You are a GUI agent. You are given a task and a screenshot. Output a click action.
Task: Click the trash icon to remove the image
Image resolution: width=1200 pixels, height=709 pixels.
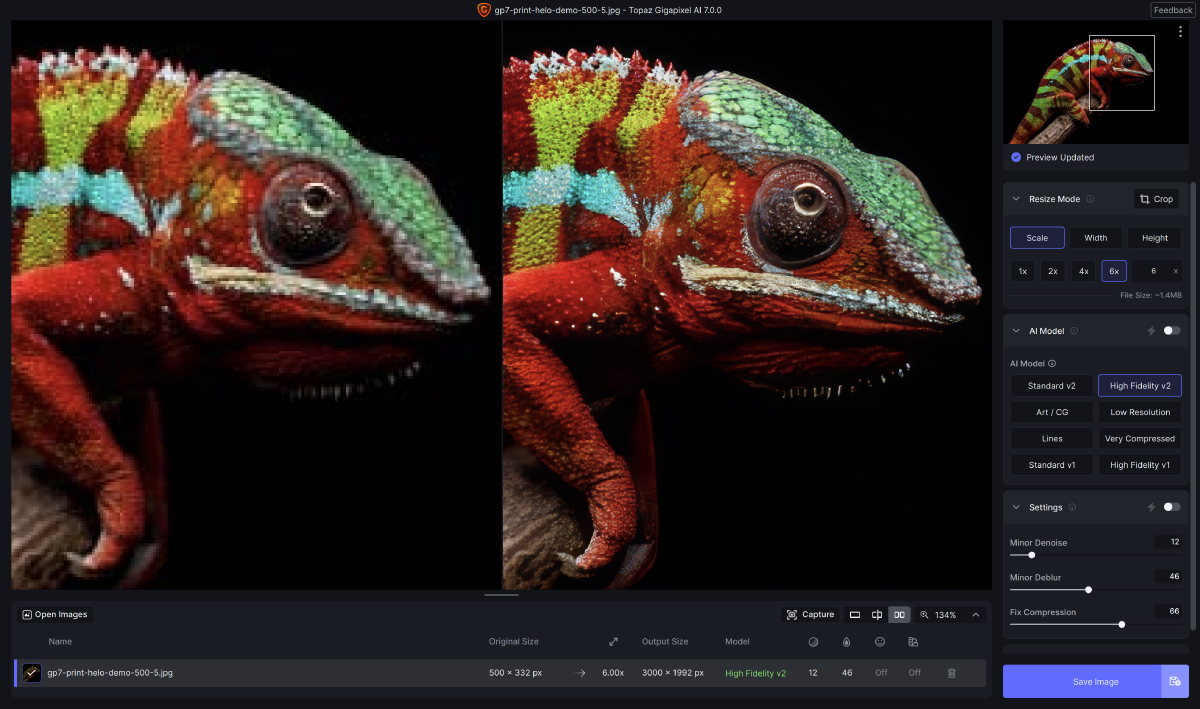pos(951,673)
